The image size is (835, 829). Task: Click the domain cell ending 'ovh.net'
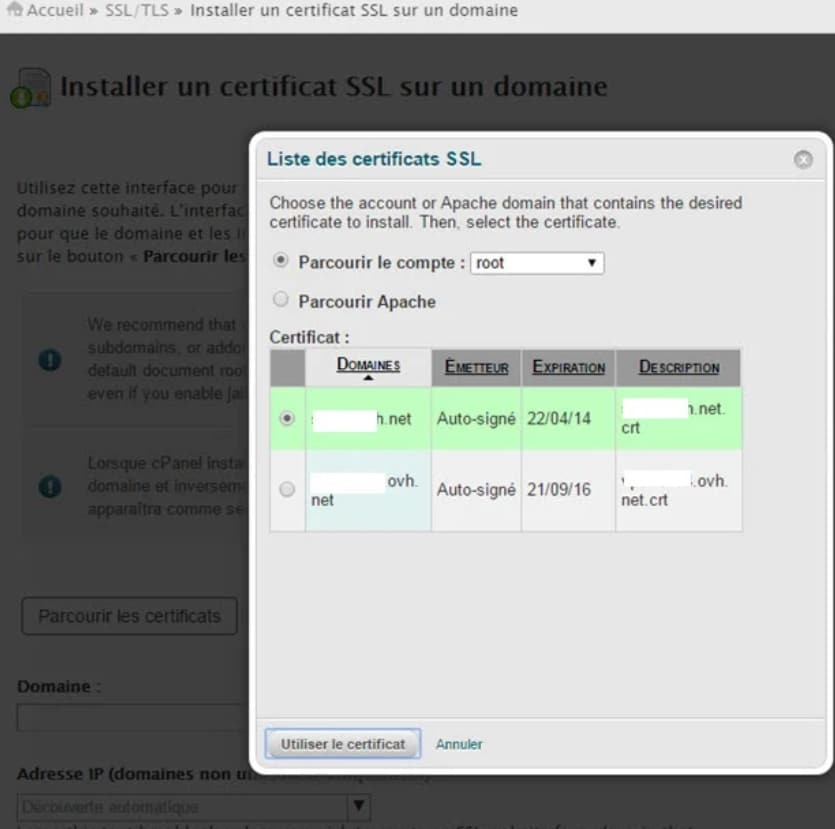pos(368,490)
